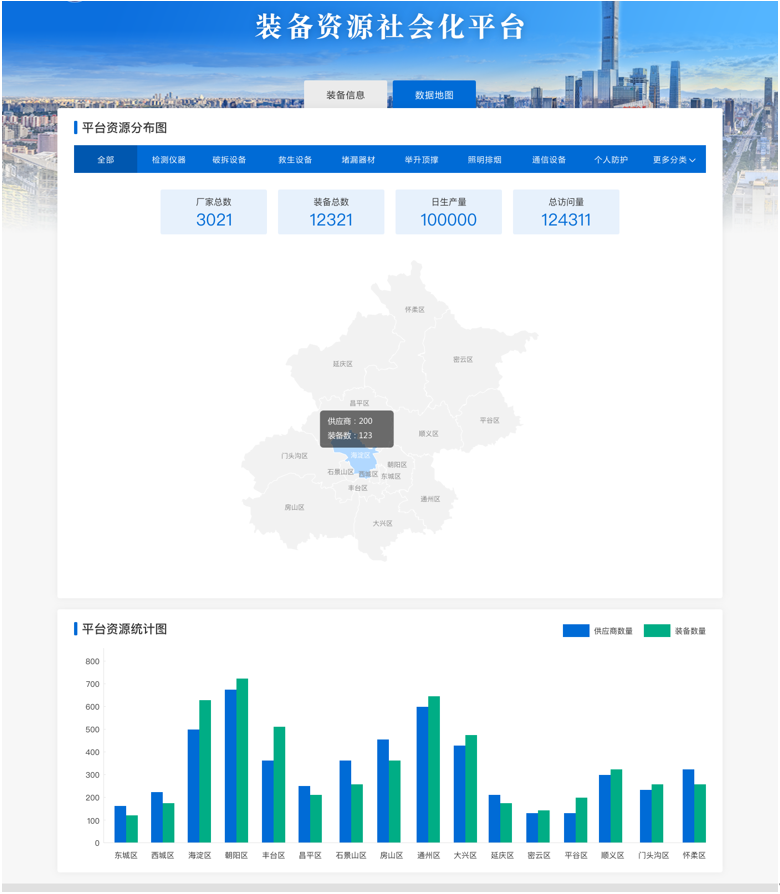Select the 数据地图 tab
The width and height of the screenshot is (780, 894).
coord(434,95)
